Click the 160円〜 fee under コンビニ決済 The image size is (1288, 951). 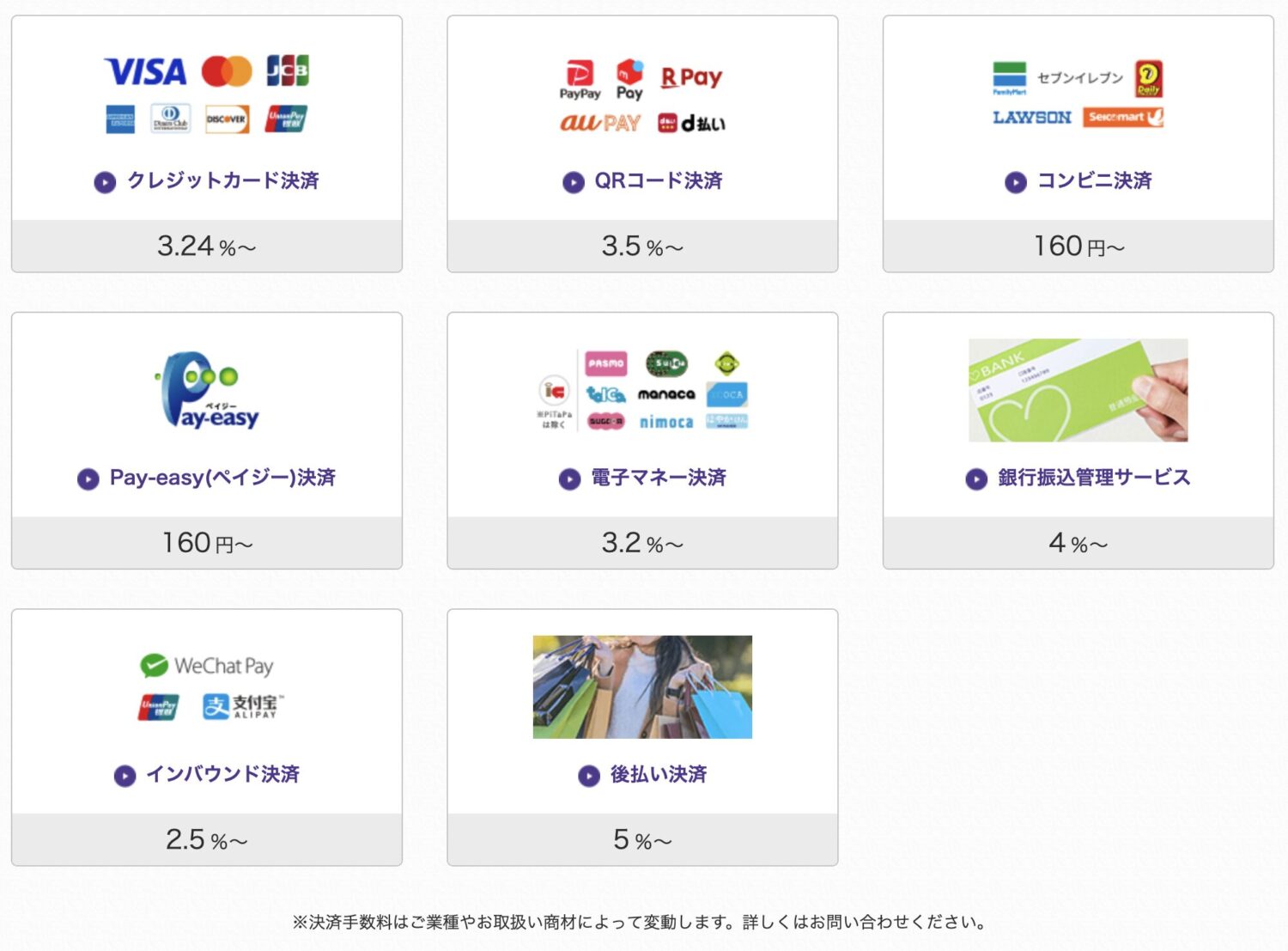[1078, 247]
